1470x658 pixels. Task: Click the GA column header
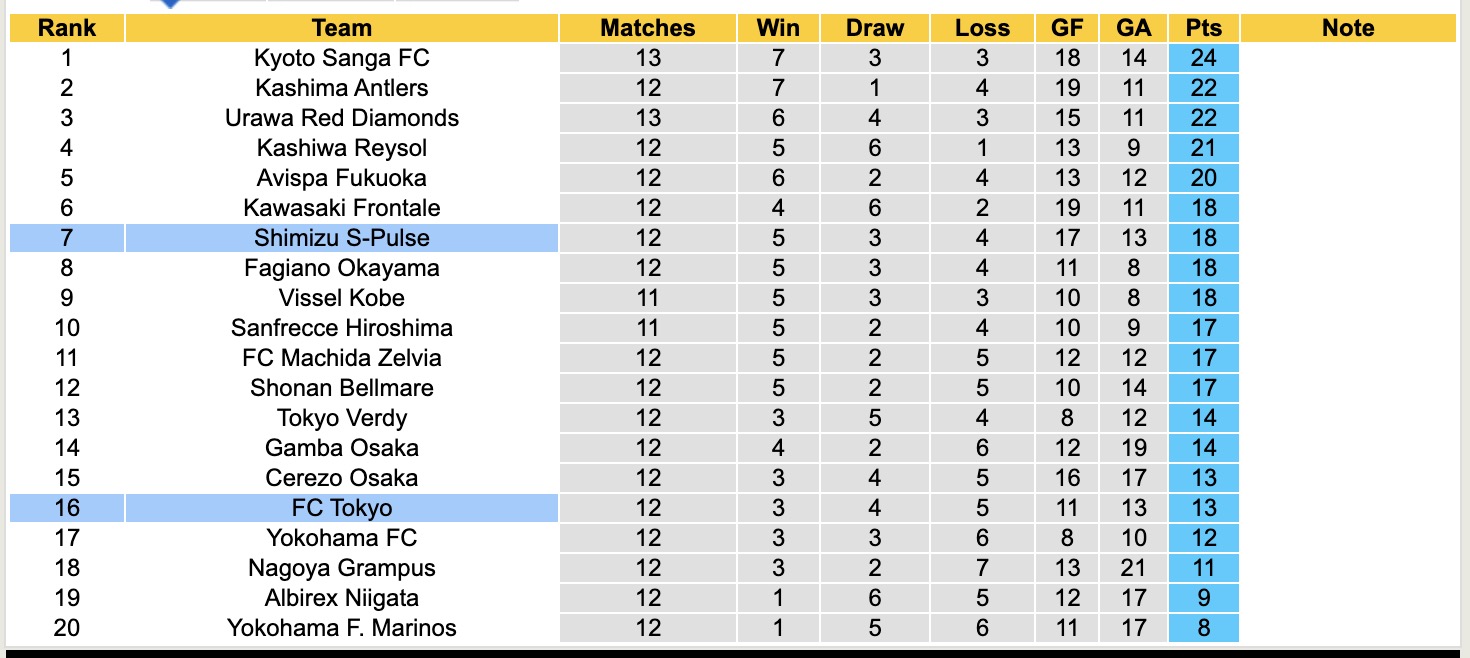pos(1133,28)
